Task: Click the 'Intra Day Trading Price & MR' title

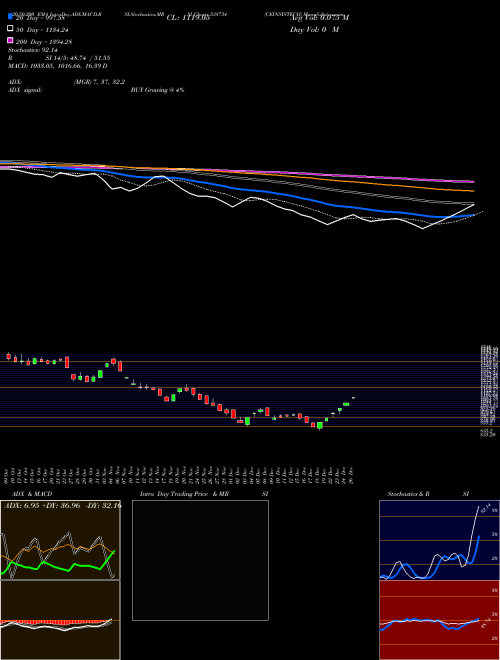Action: click(184, 494)
